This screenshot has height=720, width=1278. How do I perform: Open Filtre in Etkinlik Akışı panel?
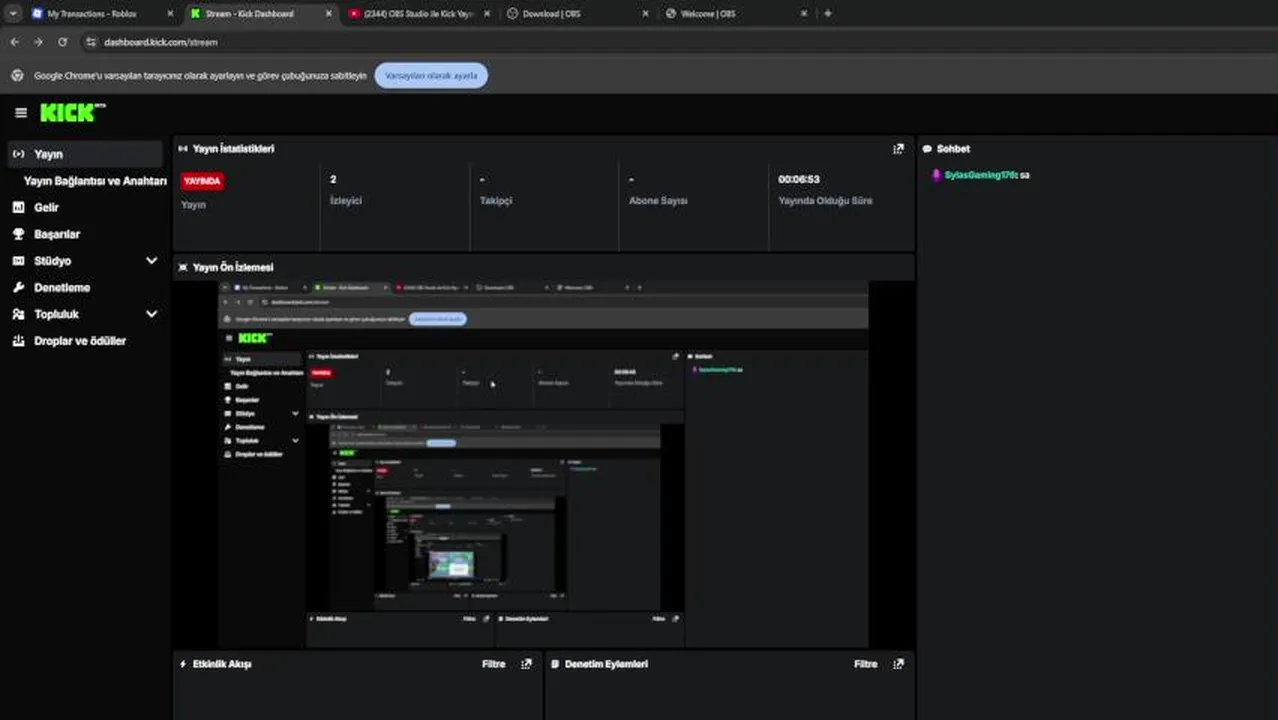494,664
